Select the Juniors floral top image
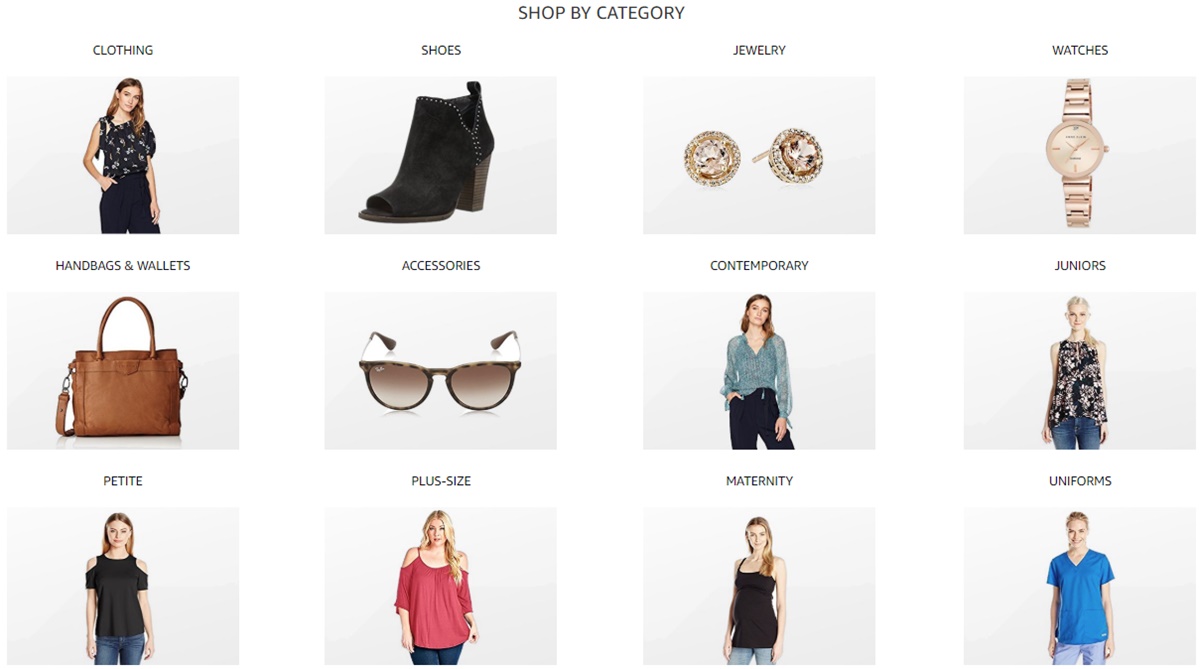Viewport: 1200px width, 669px height. pyautogui.click(x=1080, y=371)
